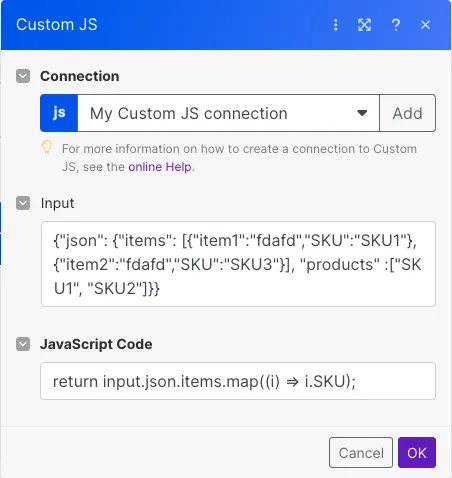This screenshot has height=478, width=452.
Task: Cancel the Custom JS settings
Action: 361,453
